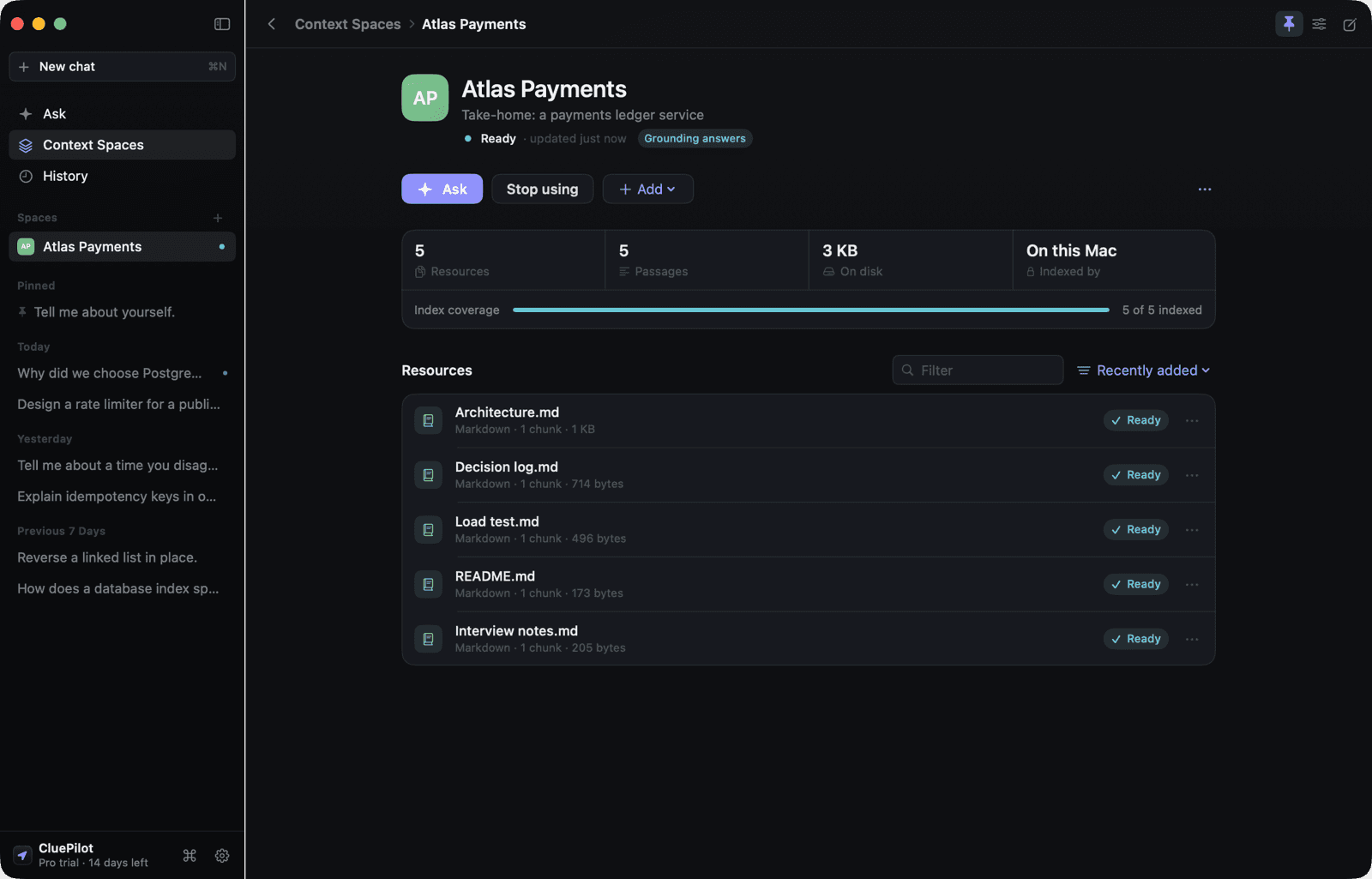The width and height of the screenshot is (1372, 879).
Task: Open the Recently added sort dropdown
Action: pos(1144,370)
